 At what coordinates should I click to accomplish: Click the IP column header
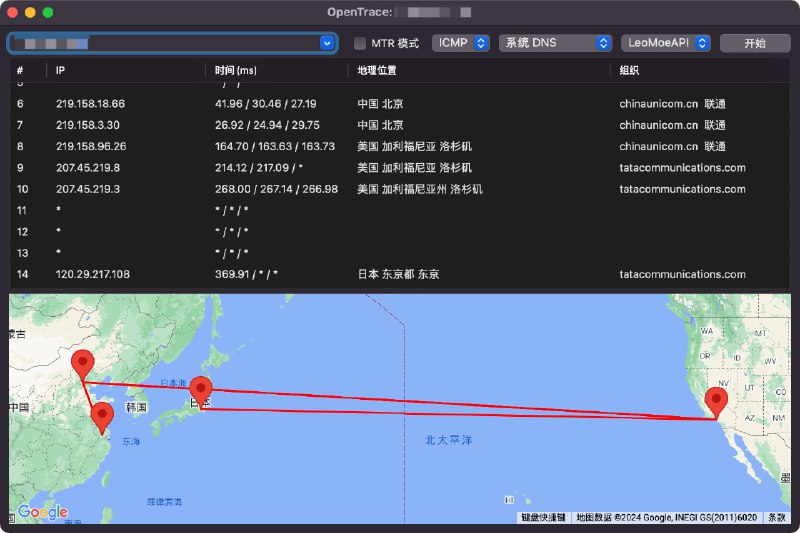60,70
